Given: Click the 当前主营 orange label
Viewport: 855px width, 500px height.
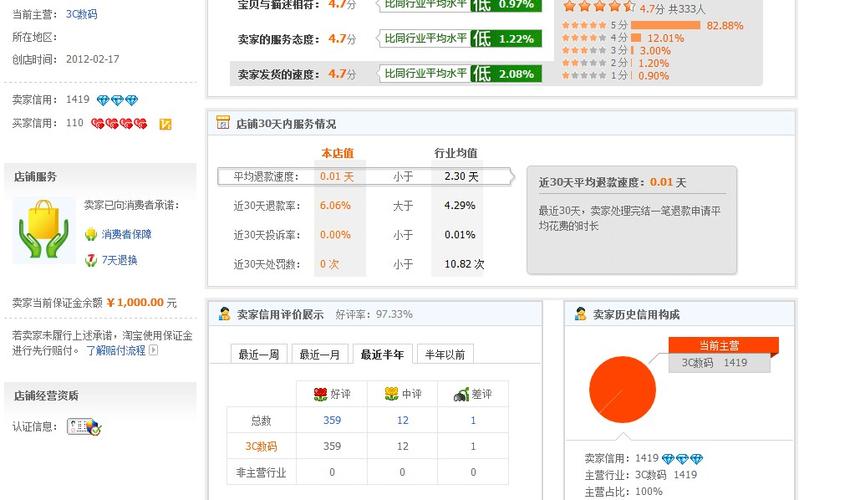Looking at the screenshot, I should (x=723, y=345).
